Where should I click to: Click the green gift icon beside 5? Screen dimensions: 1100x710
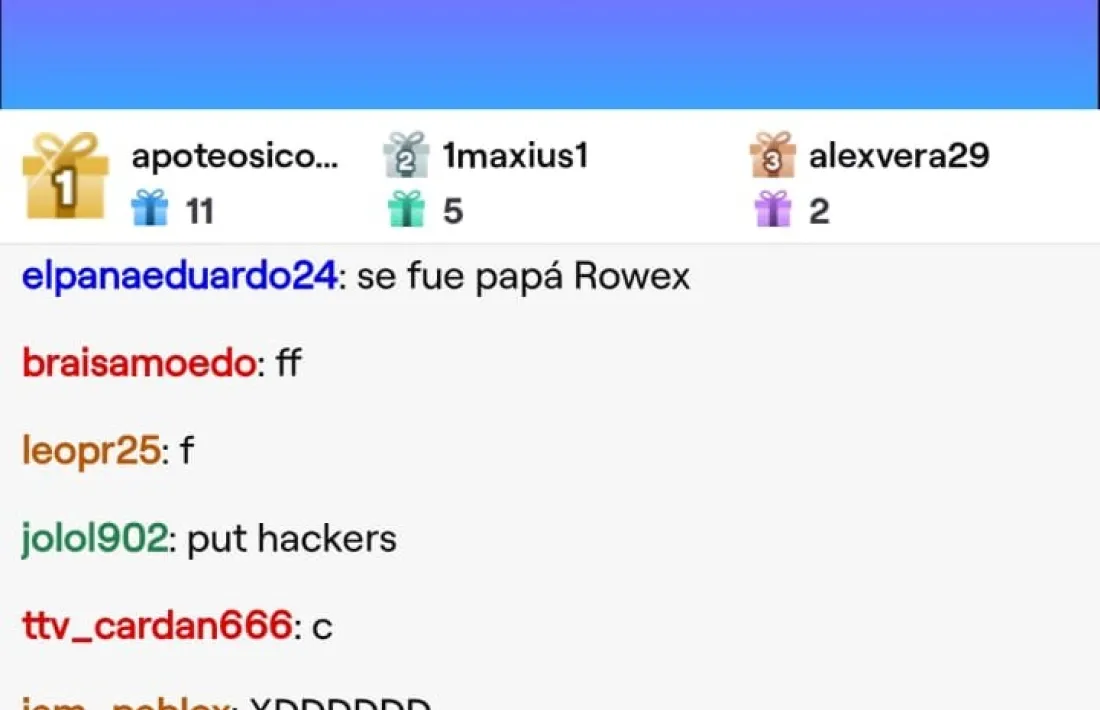coord(407,208)
